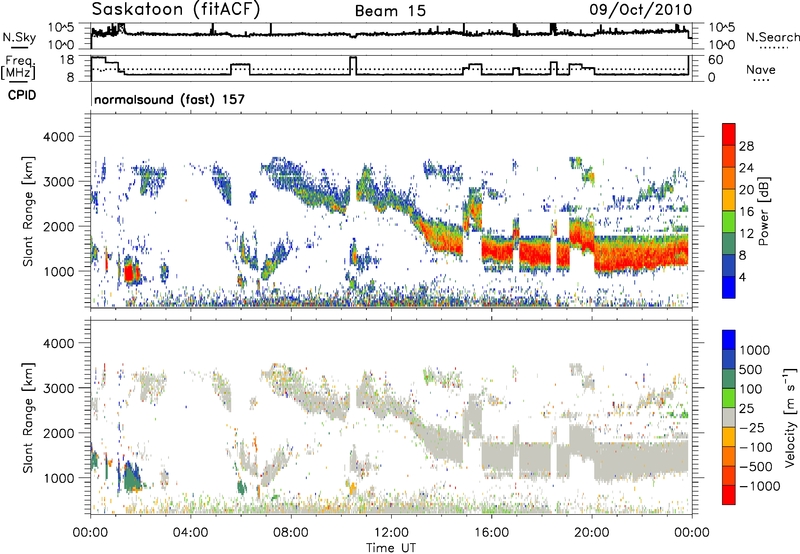800x554 pixels.
Task: Click the dotted line sample under N.Search
Action: click(773, 48)
